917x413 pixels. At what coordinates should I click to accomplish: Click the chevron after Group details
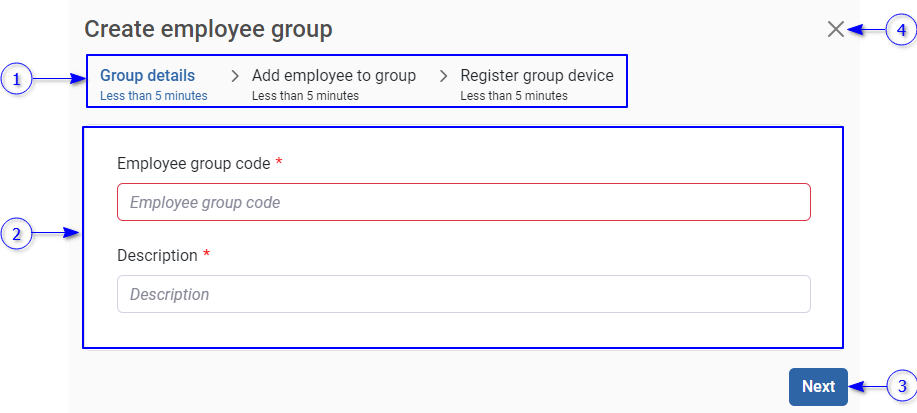click(x=235, y=76)
